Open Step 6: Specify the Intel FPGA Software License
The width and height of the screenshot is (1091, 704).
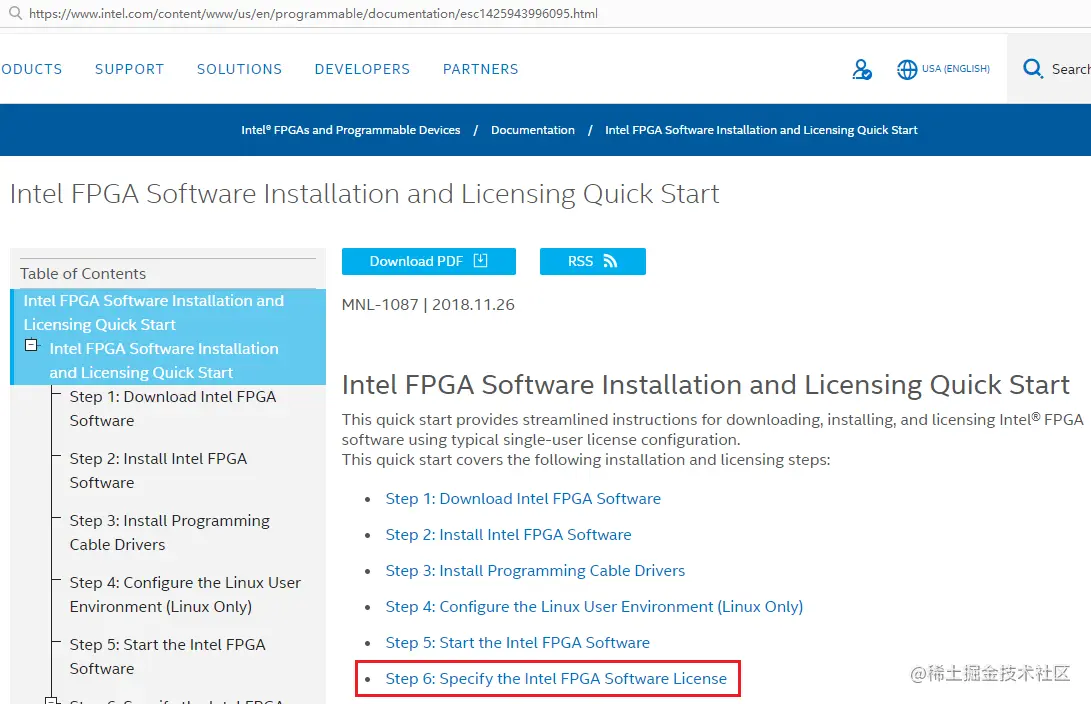click(x=555, y=678)
